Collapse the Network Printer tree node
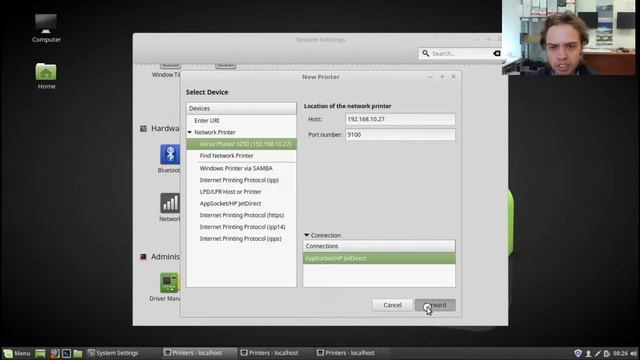 pyautogui.click(x=190, y=132)
